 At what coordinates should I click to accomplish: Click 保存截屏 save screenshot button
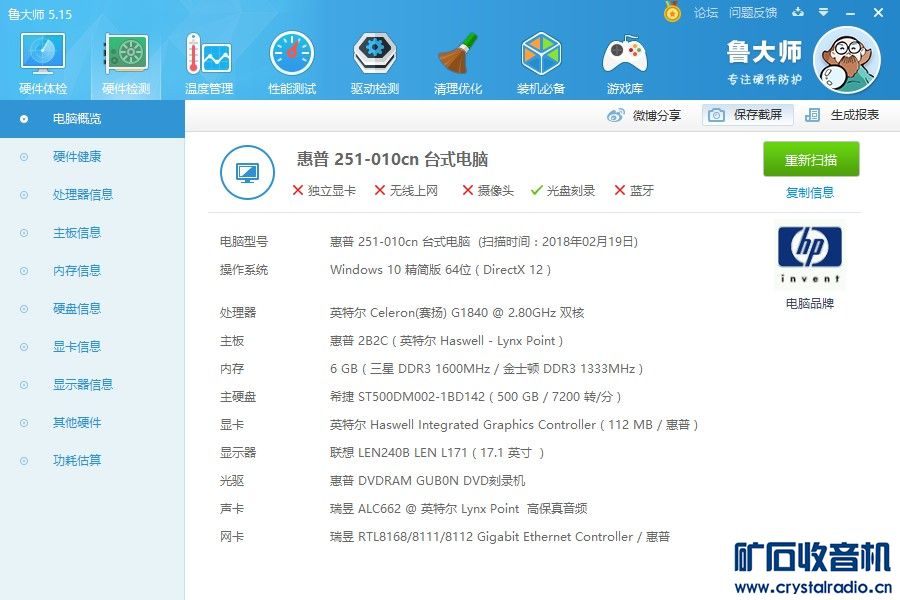pos(747,115)
